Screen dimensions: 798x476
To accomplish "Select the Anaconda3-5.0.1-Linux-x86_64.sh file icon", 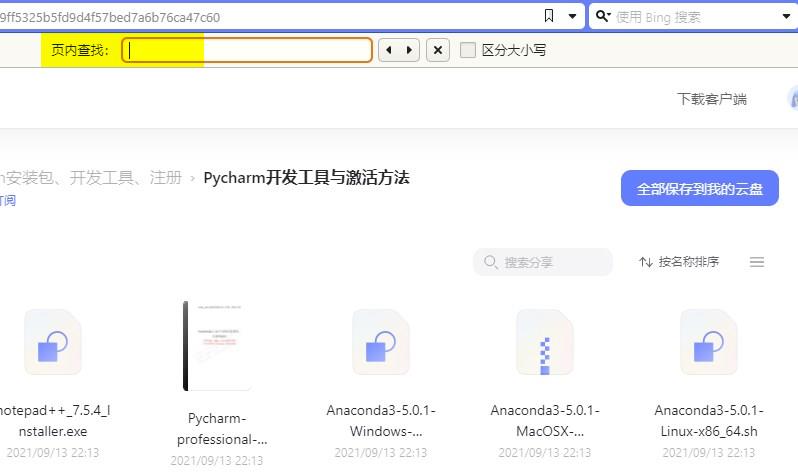I will [708, 342].
